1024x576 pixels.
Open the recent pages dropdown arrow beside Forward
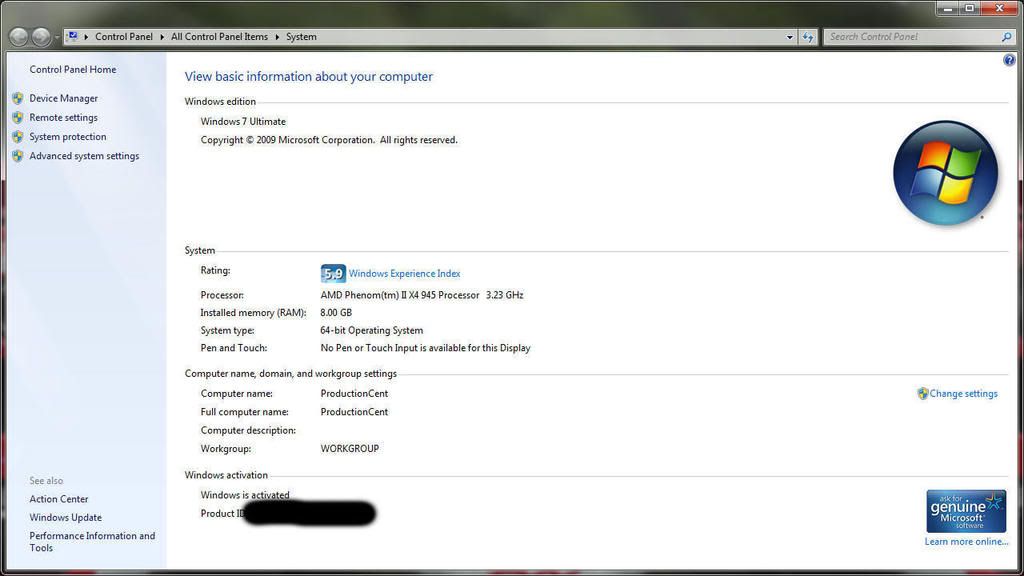click(x=57, y=37)
